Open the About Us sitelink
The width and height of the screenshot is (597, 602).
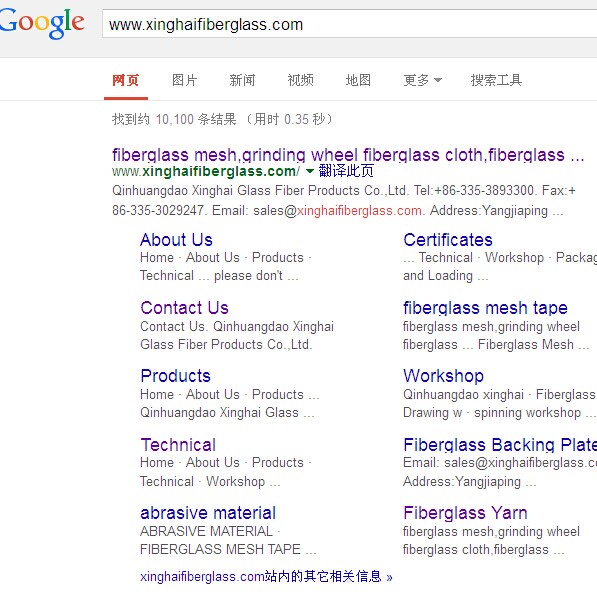click(x=176, y=240)
